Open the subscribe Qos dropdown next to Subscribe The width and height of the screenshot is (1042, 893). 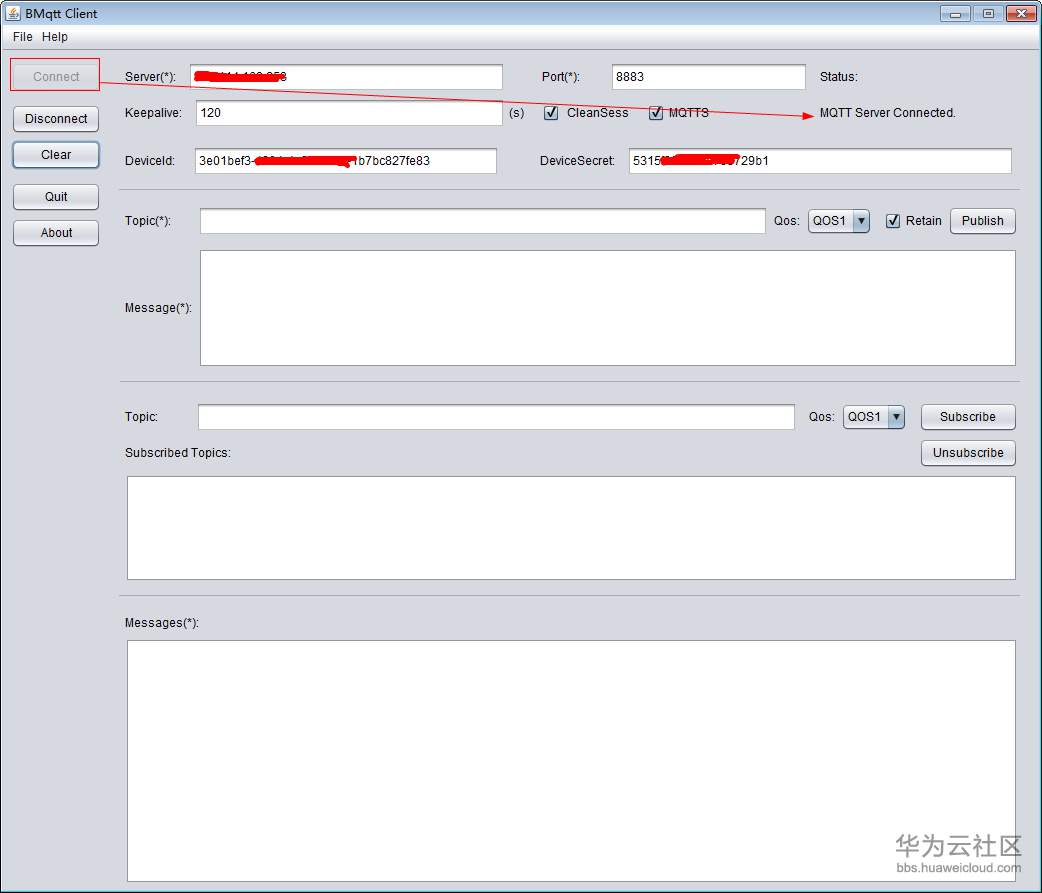(x=873, y=417)
